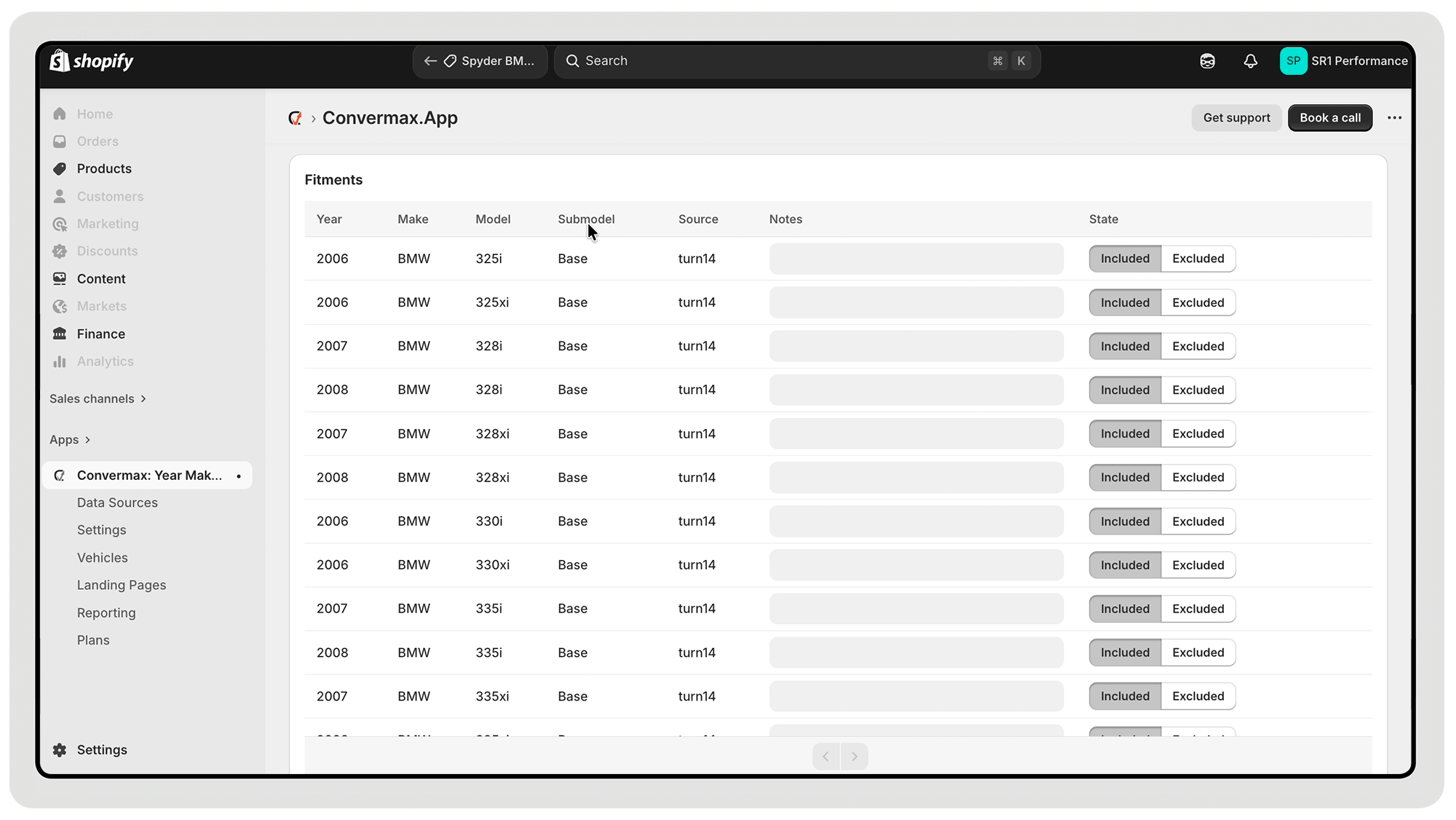Image resolution: width=1456 pixels, height=820 pixels.
Task: Open the Sidekick assistant icon
Action: [1207, 61]
